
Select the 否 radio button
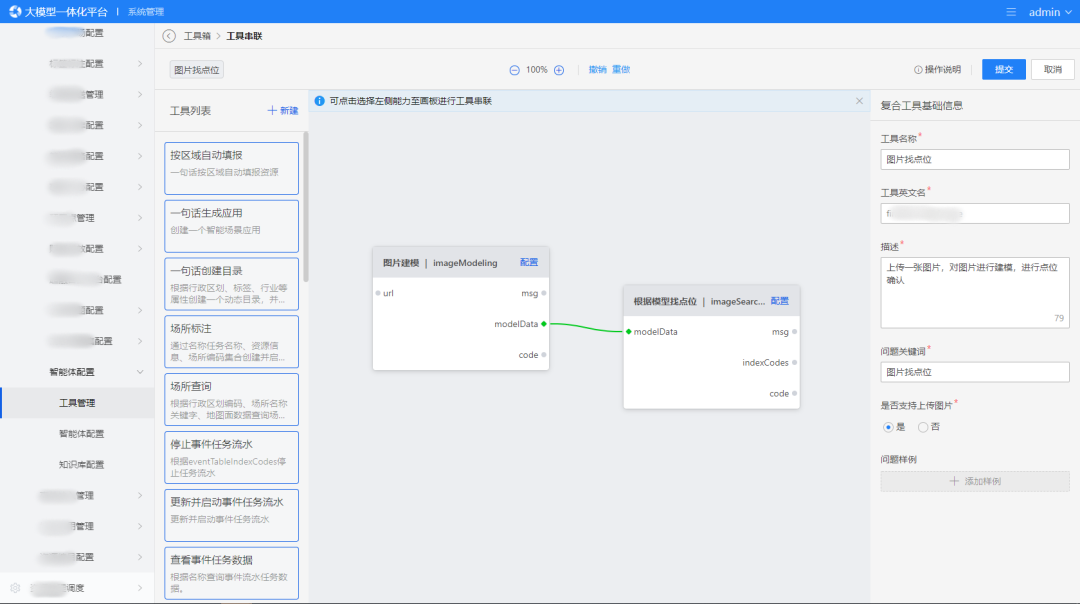pyautogui.click(x=922, y=427)
